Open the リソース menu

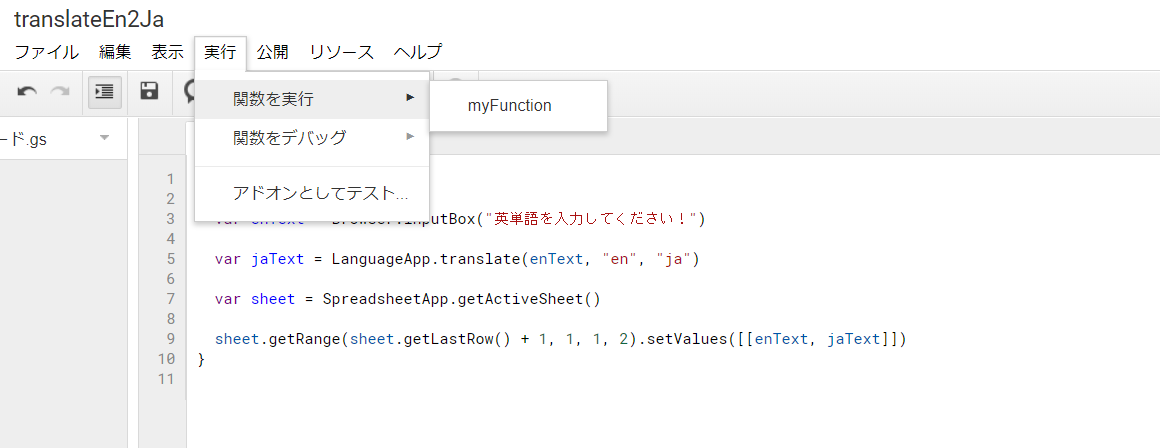coord(341,52)
